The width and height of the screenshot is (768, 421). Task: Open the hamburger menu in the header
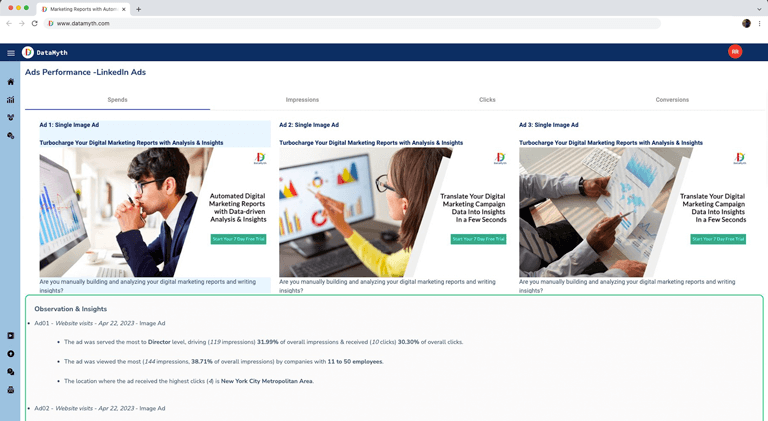coord(11,53)
